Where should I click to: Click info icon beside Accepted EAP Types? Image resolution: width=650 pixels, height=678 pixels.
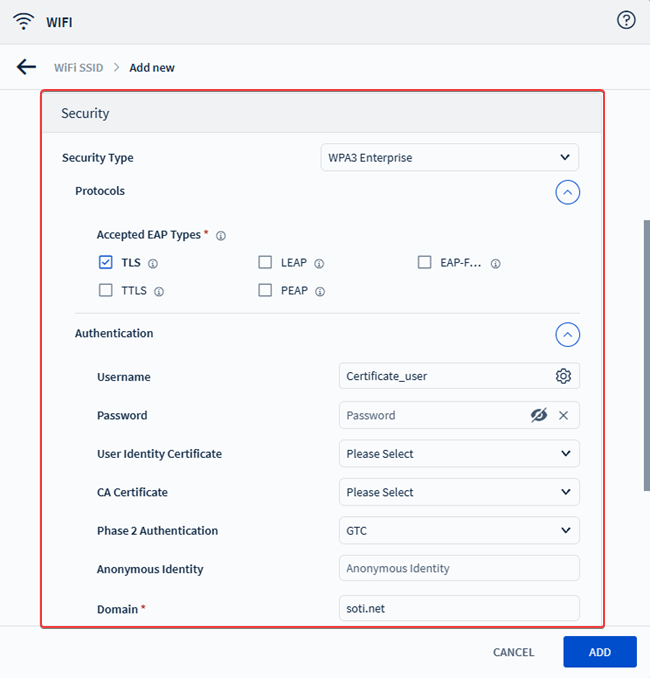221,236
